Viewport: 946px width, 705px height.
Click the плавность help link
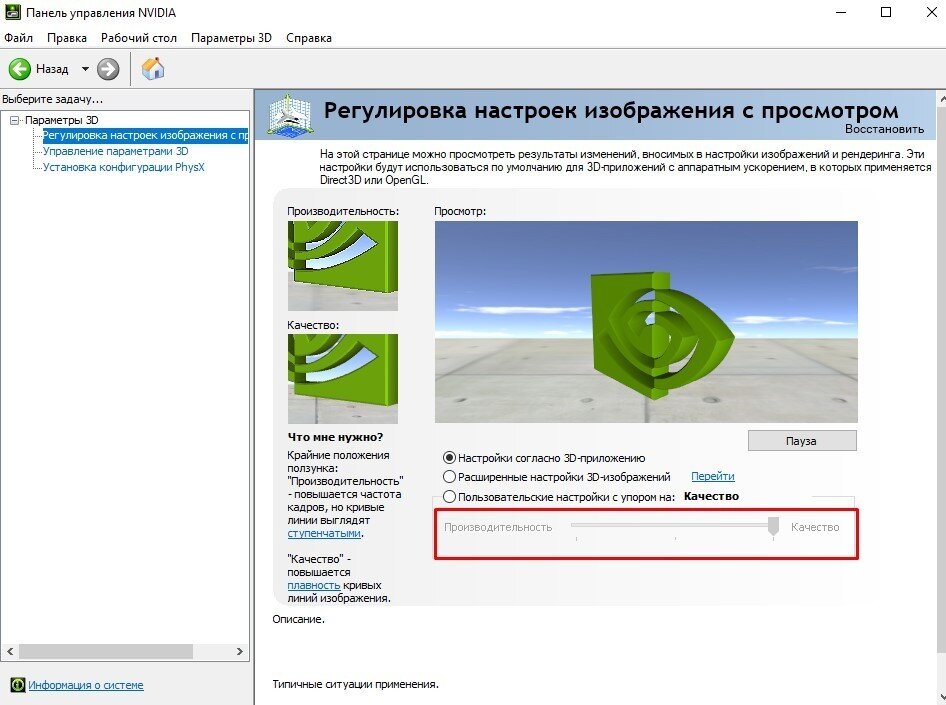314,585
